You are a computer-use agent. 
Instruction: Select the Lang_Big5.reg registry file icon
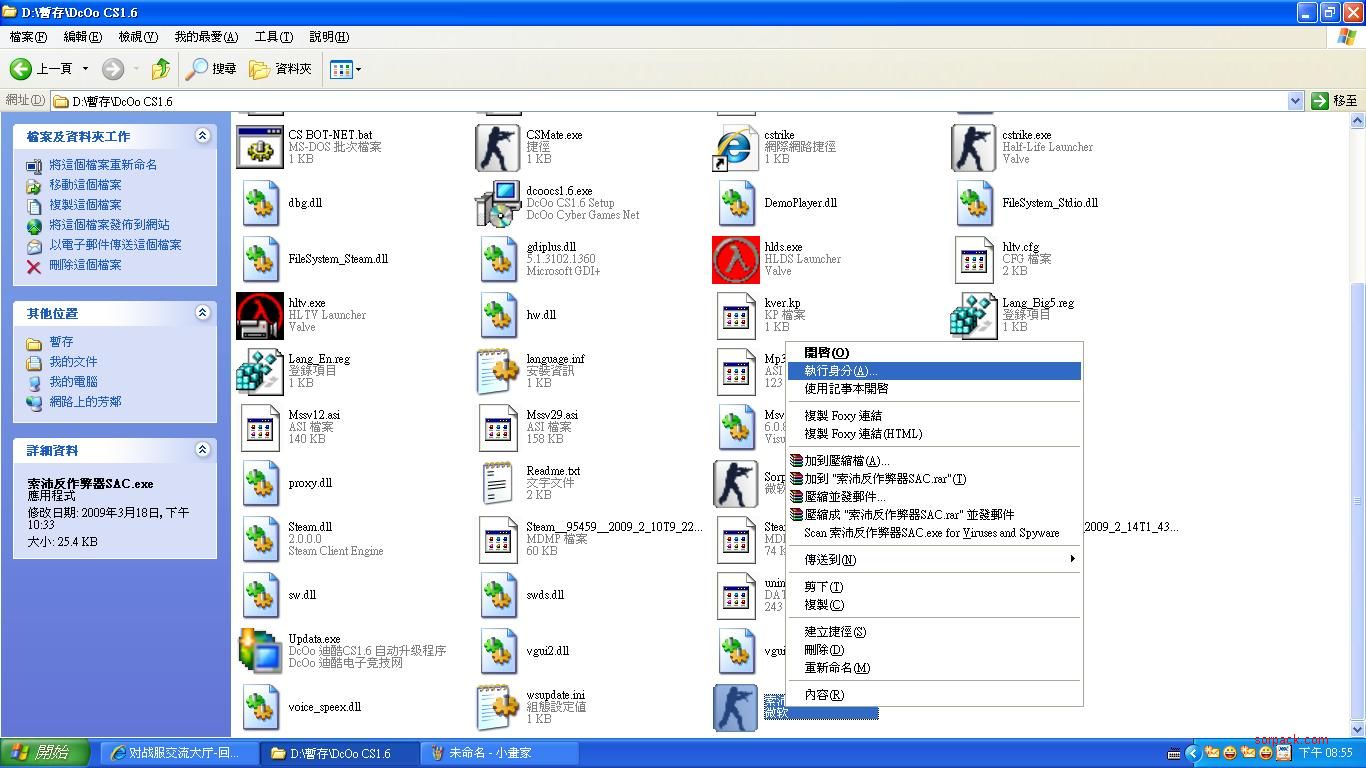(x=974, y=316)
